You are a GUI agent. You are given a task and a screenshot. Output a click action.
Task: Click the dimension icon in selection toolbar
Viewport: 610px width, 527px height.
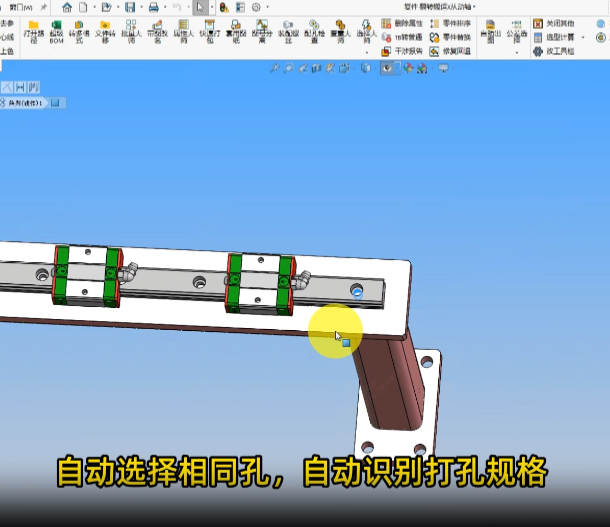click(20, 87)
